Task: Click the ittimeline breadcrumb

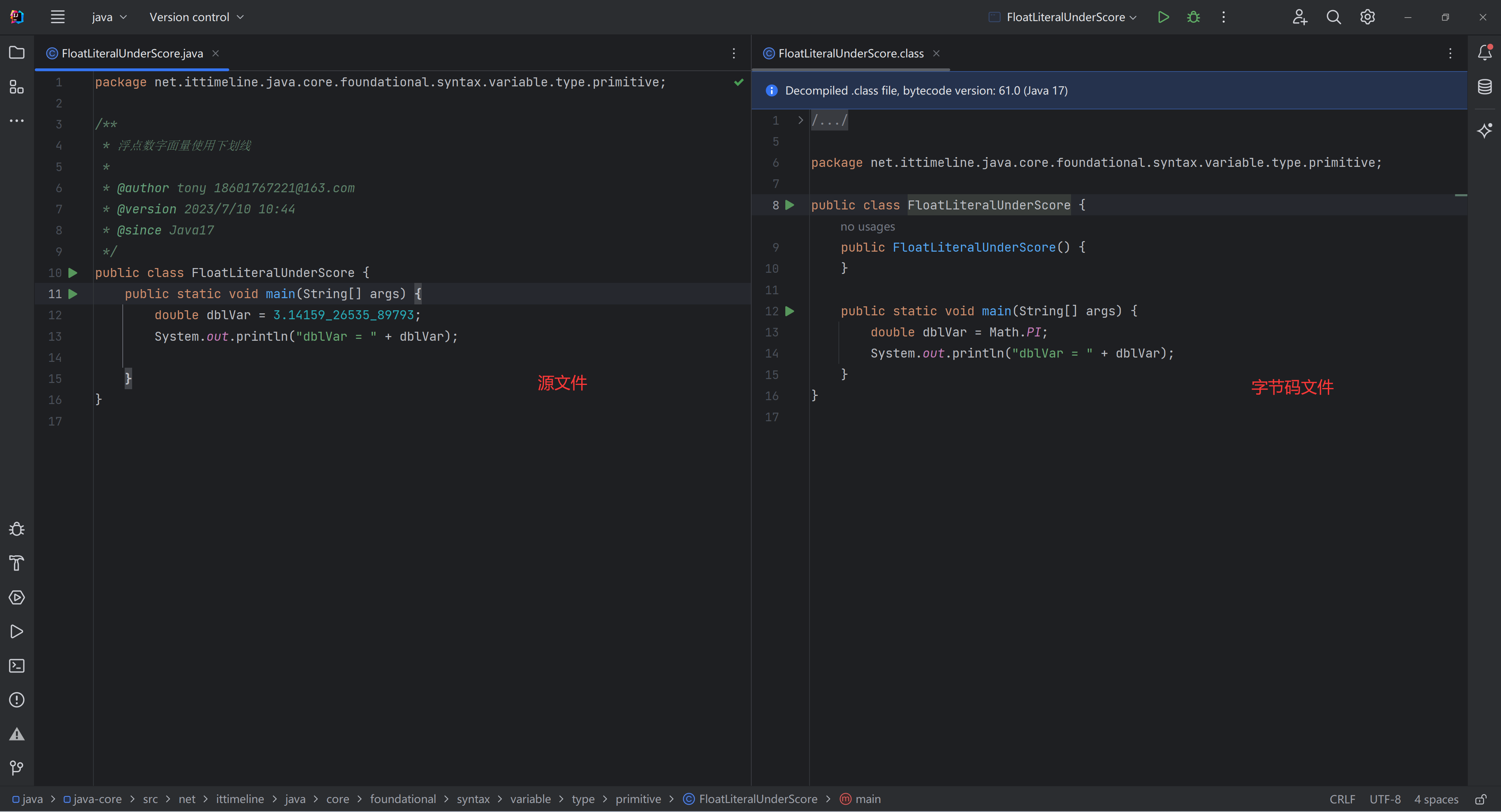Action: [240, 799]
